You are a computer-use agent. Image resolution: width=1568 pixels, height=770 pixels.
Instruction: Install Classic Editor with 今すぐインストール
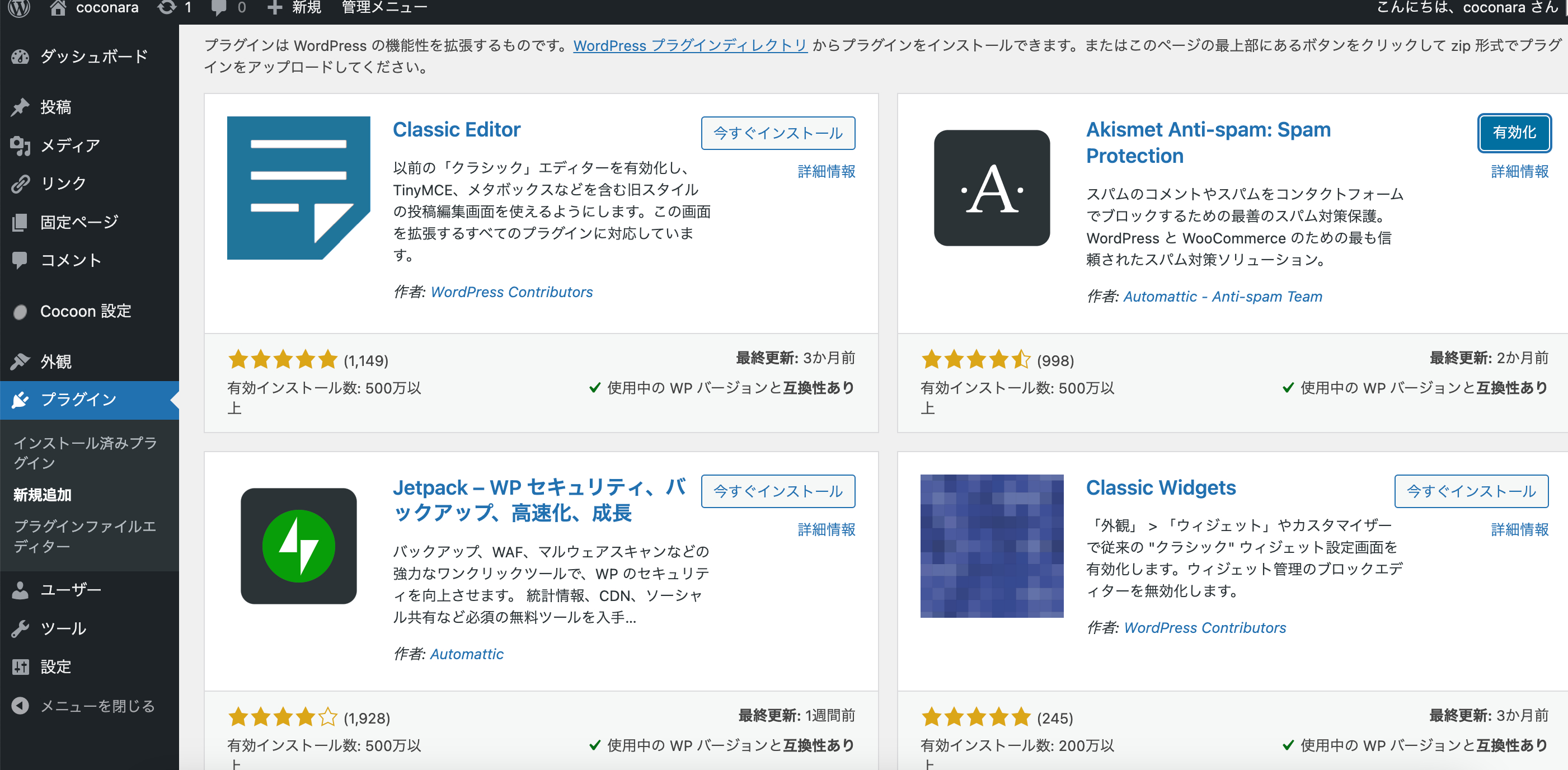pyautogui.click(x=777, y=133)
